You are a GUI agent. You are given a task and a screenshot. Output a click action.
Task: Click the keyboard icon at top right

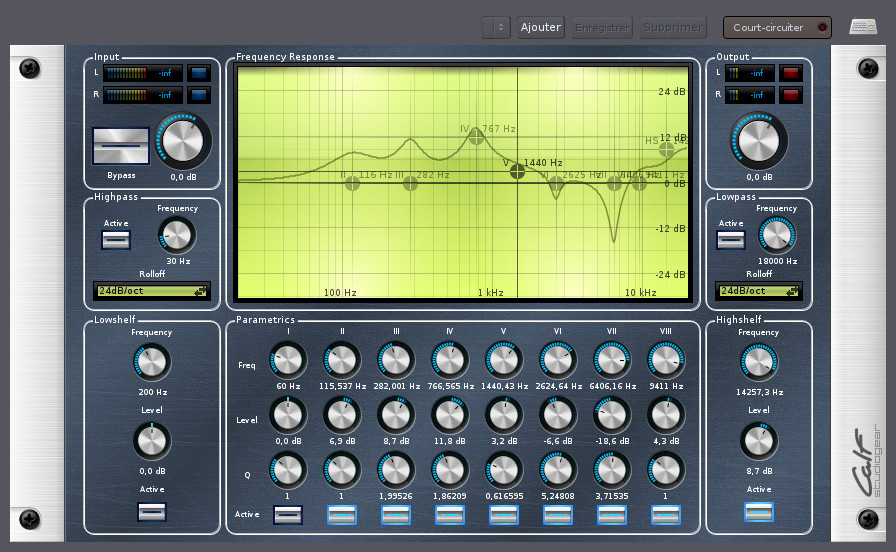tap(863, 27)
